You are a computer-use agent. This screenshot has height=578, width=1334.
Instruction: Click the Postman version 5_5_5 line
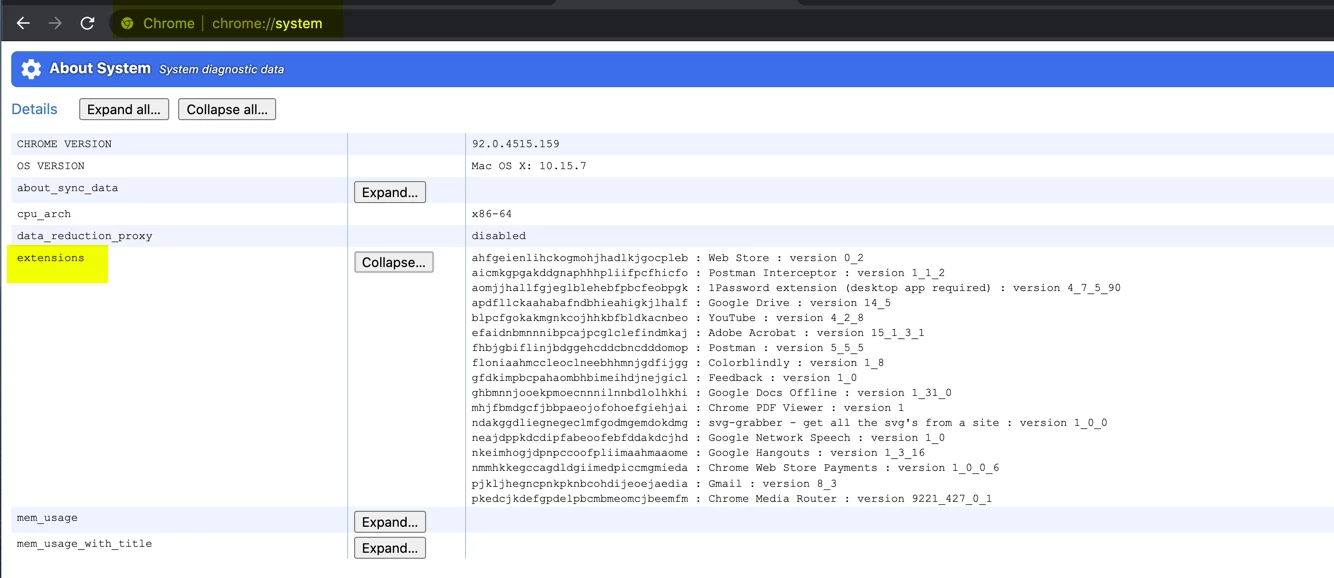[668, 348]
